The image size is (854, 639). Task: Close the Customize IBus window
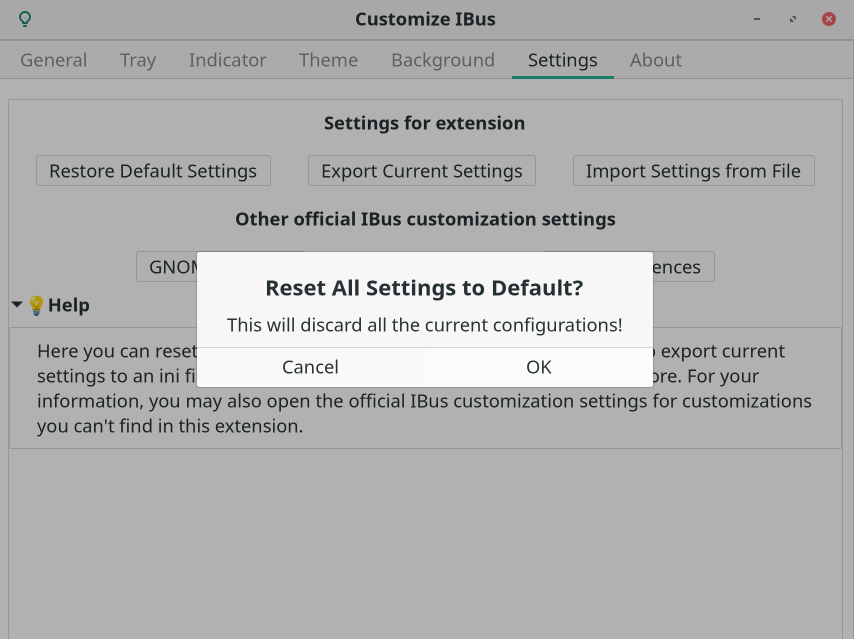pos(829,19)
